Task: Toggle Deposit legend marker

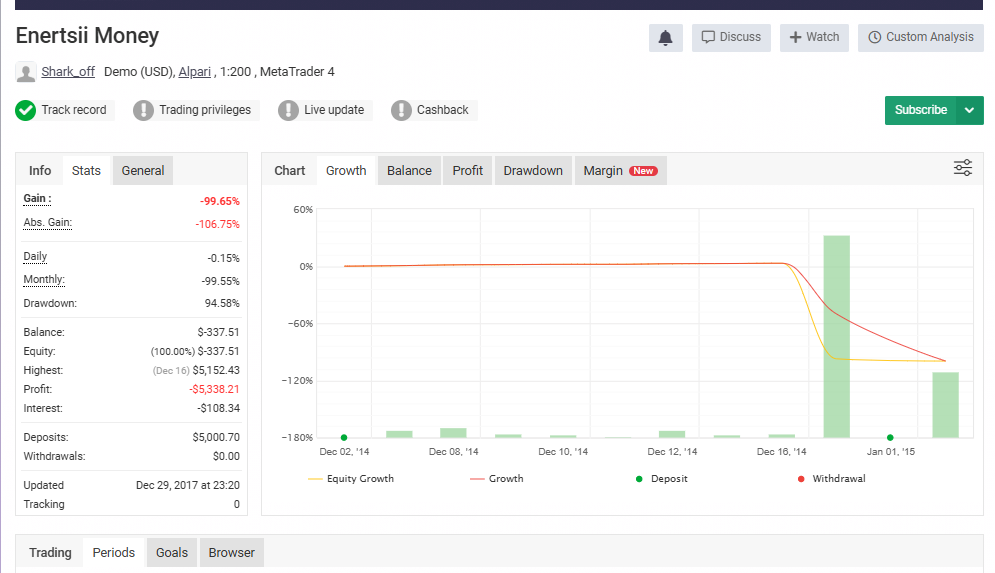Action: pyautogui.click(x=662, y=478)
